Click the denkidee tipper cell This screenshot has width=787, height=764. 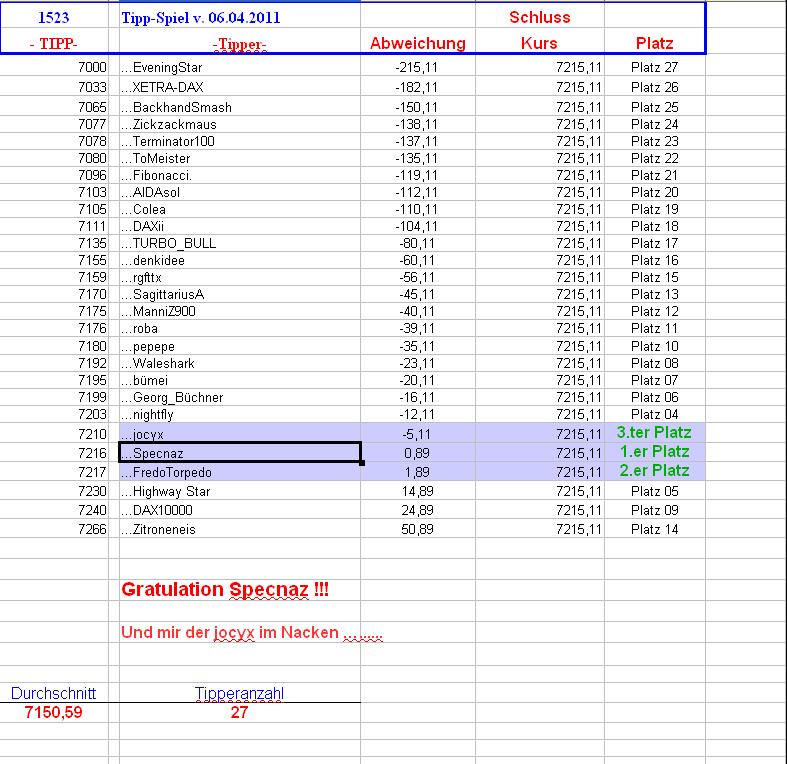click(239, 261)
